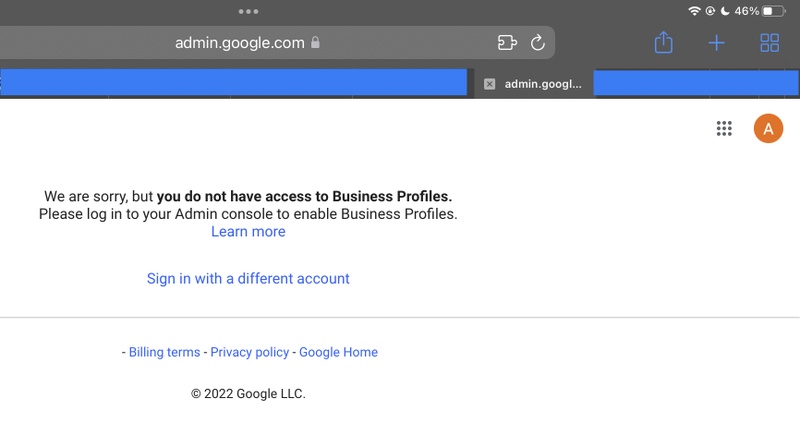
Task: Reload the page with refresh icon
Action: tap(537, 43)
